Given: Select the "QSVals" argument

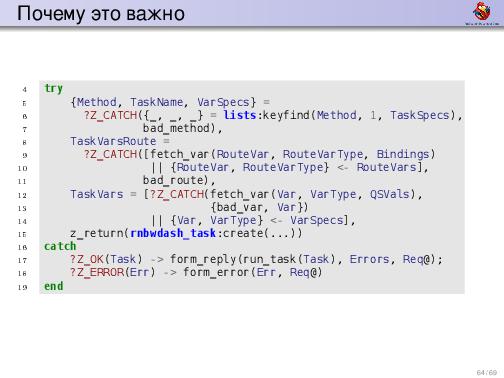Looking at the screenshot, I should 390,194.
